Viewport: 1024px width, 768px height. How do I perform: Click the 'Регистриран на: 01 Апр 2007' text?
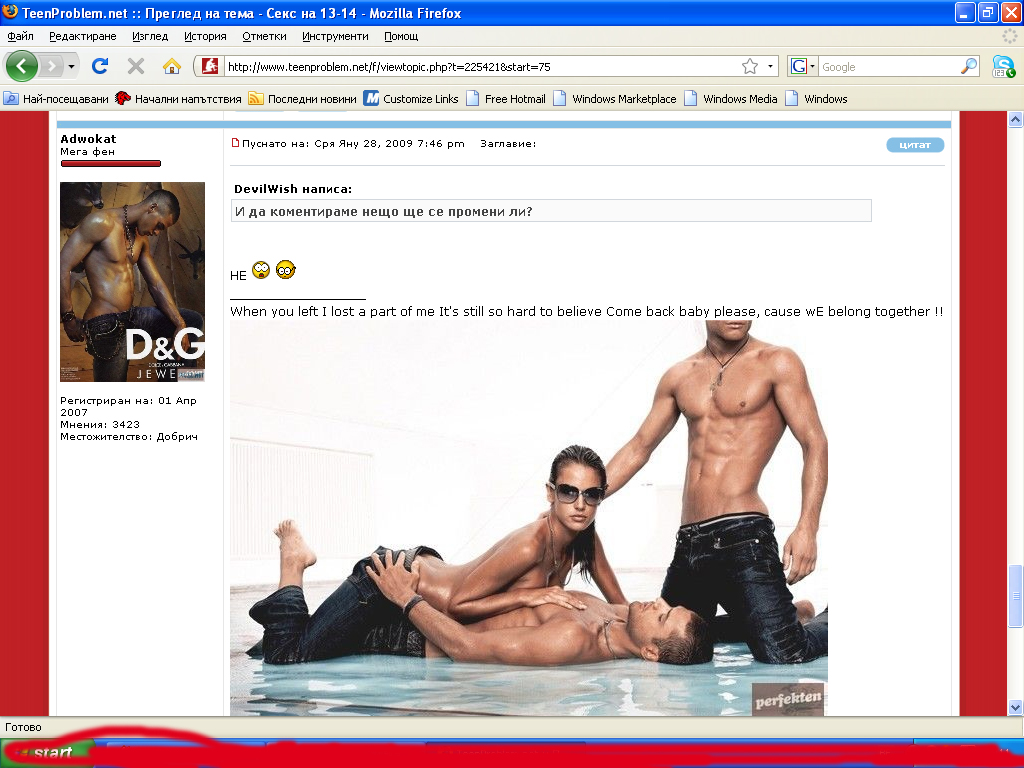pos(128,406)
